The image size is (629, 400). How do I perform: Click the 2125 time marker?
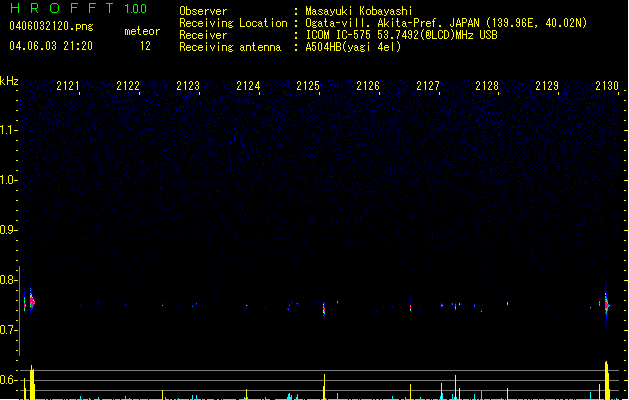click(308, 86)
